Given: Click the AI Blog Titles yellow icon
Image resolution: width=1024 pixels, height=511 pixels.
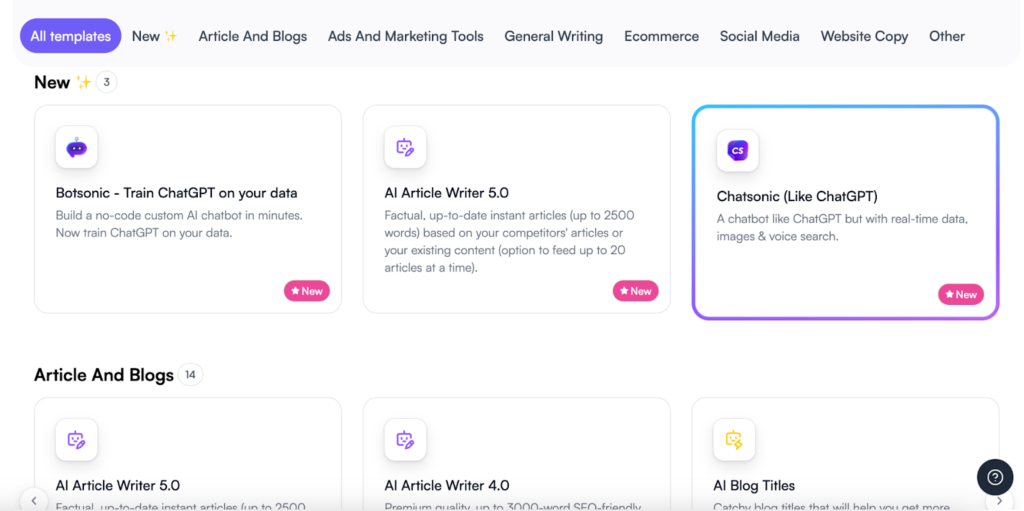Looking at the screenshot, I should (x=734, y=440).
